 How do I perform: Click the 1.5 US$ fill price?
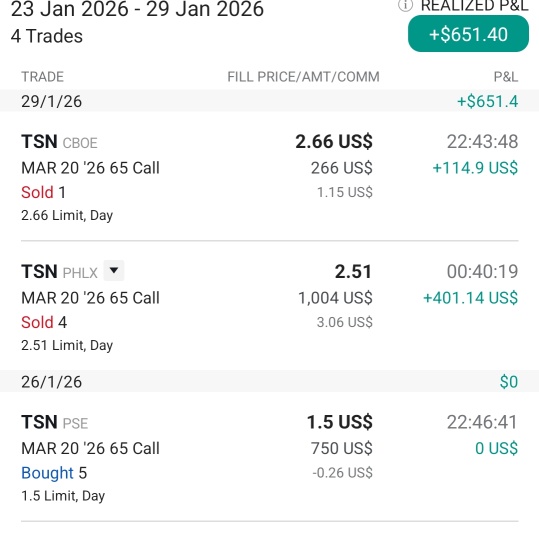click(339, 422)
